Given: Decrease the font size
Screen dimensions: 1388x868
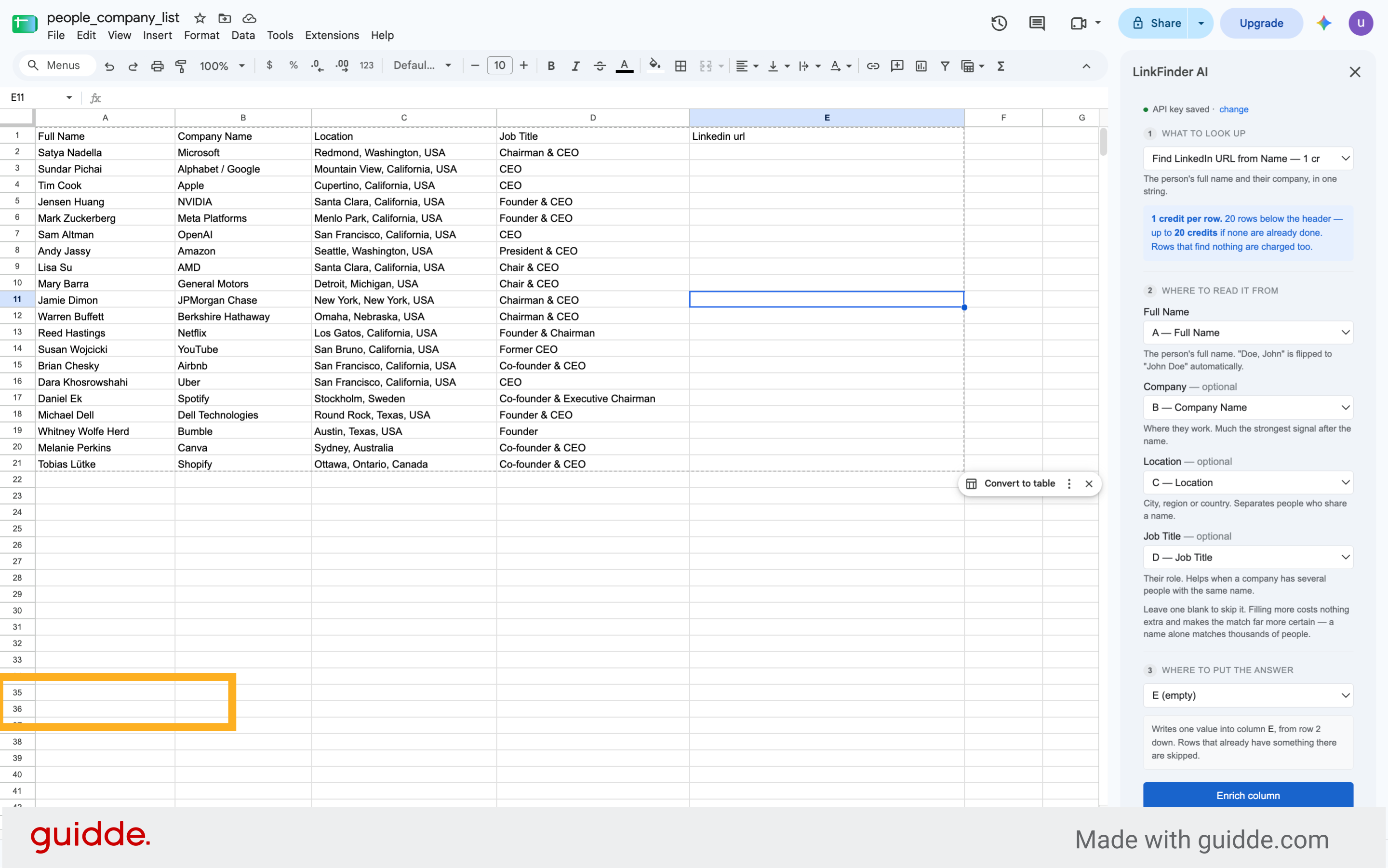Looking at the screenshot, I should [475, 66].
